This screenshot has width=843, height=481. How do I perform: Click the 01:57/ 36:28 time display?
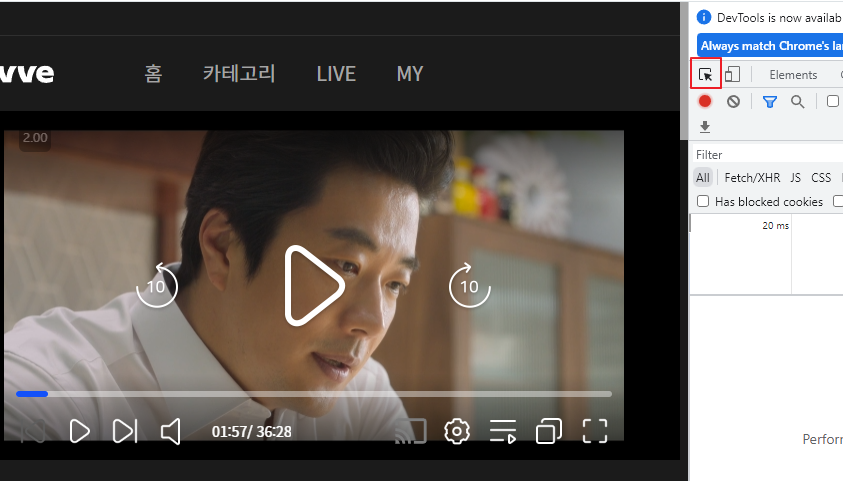click(x=252, y=432)
